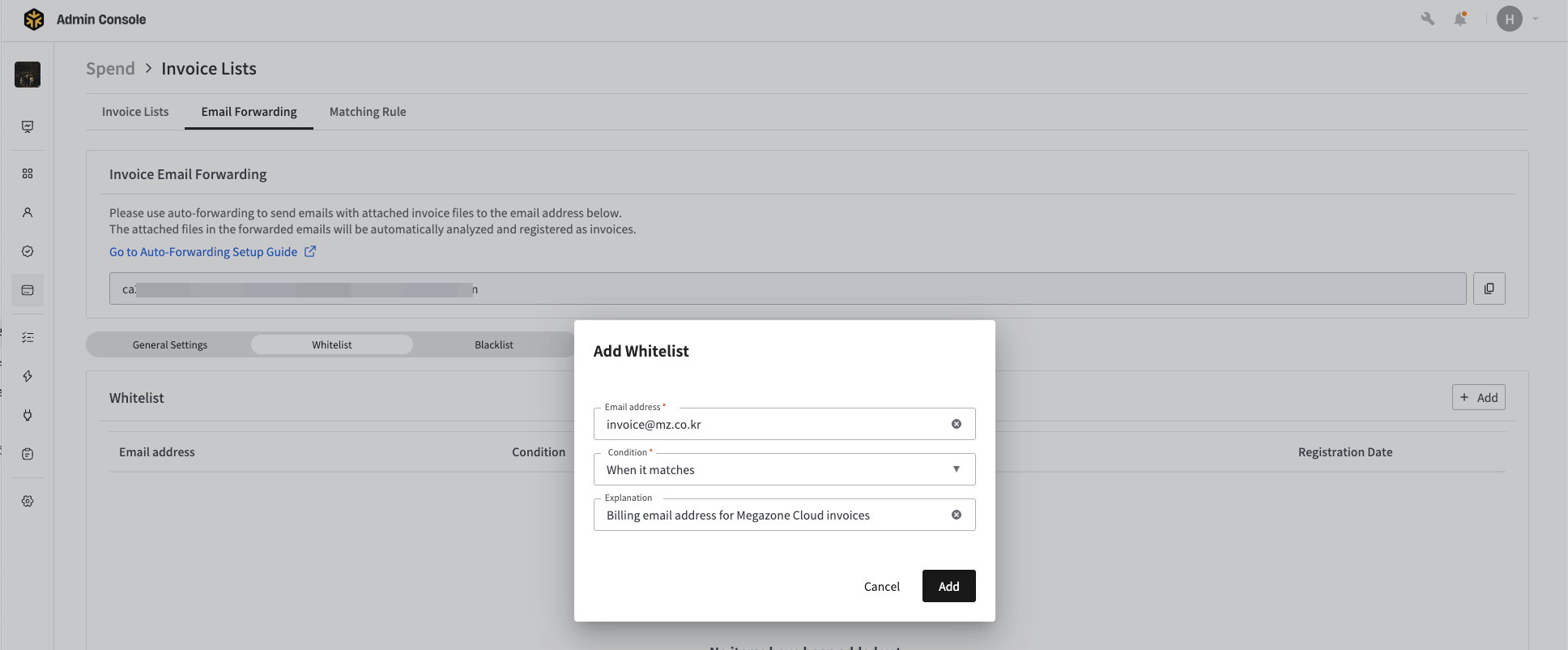The width and height of the screenshot is (1568, 650).
Task: Switch to Blacklist segment
Action: pyautogui.click(x=493, y=344)
